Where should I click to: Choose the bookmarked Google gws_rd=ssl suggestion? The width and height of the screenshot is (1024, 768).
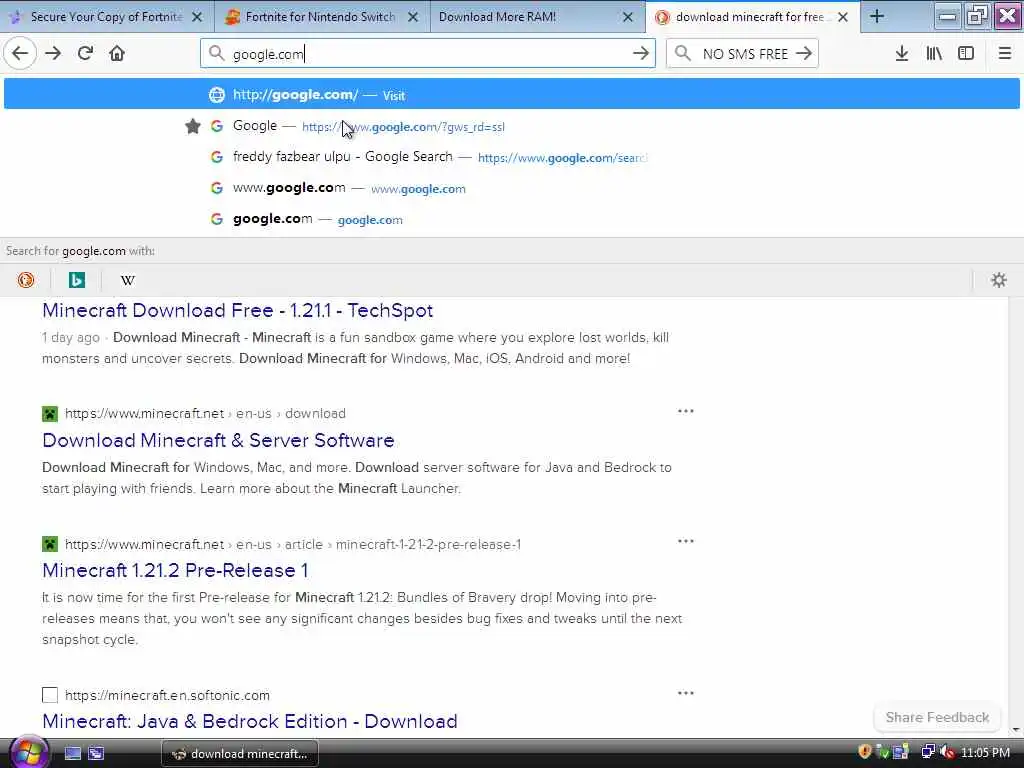(511, 126)
